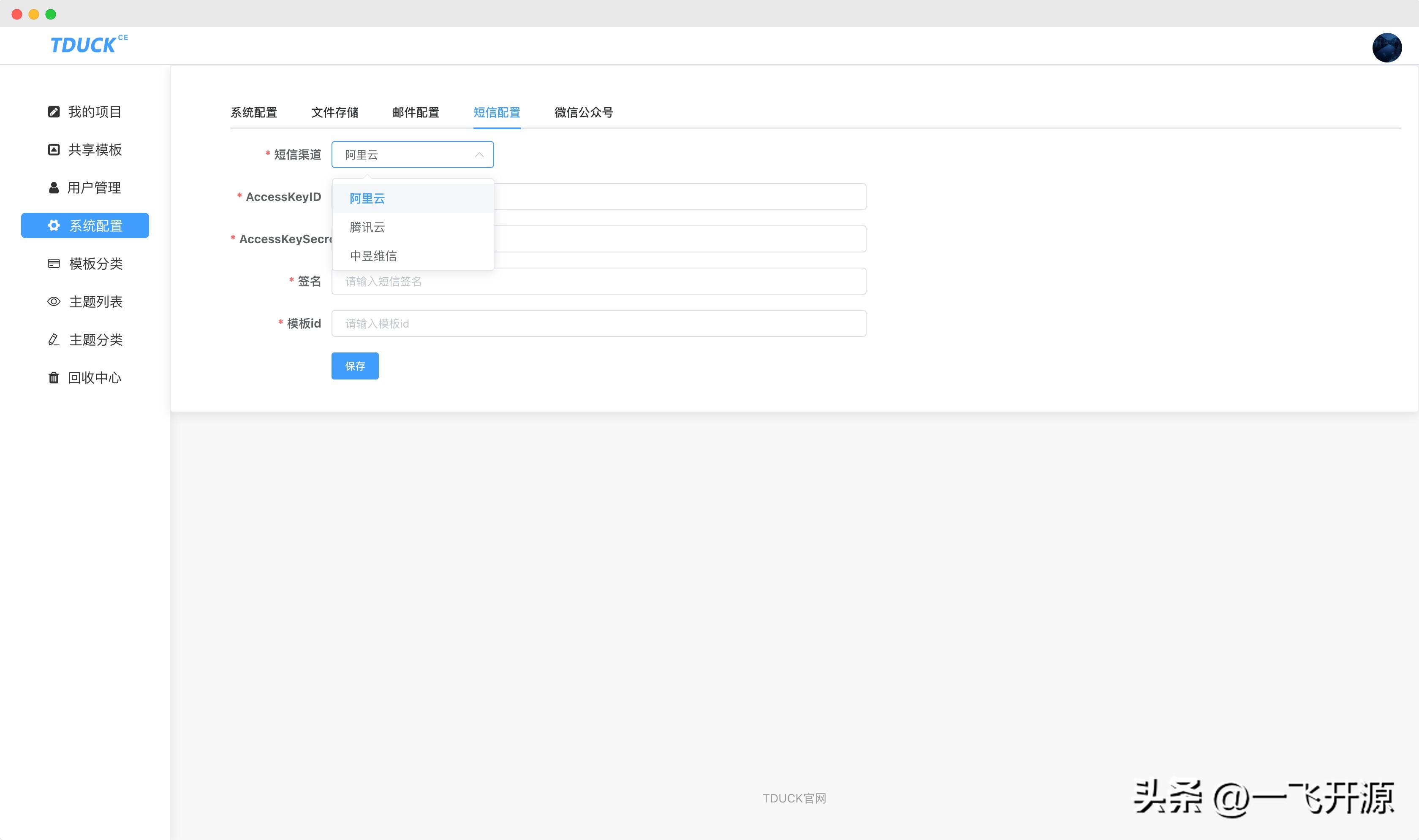Switch to the 邮件配置 tab
Image resolution: width=1419 pixels, height=840 pixels.
416,112
